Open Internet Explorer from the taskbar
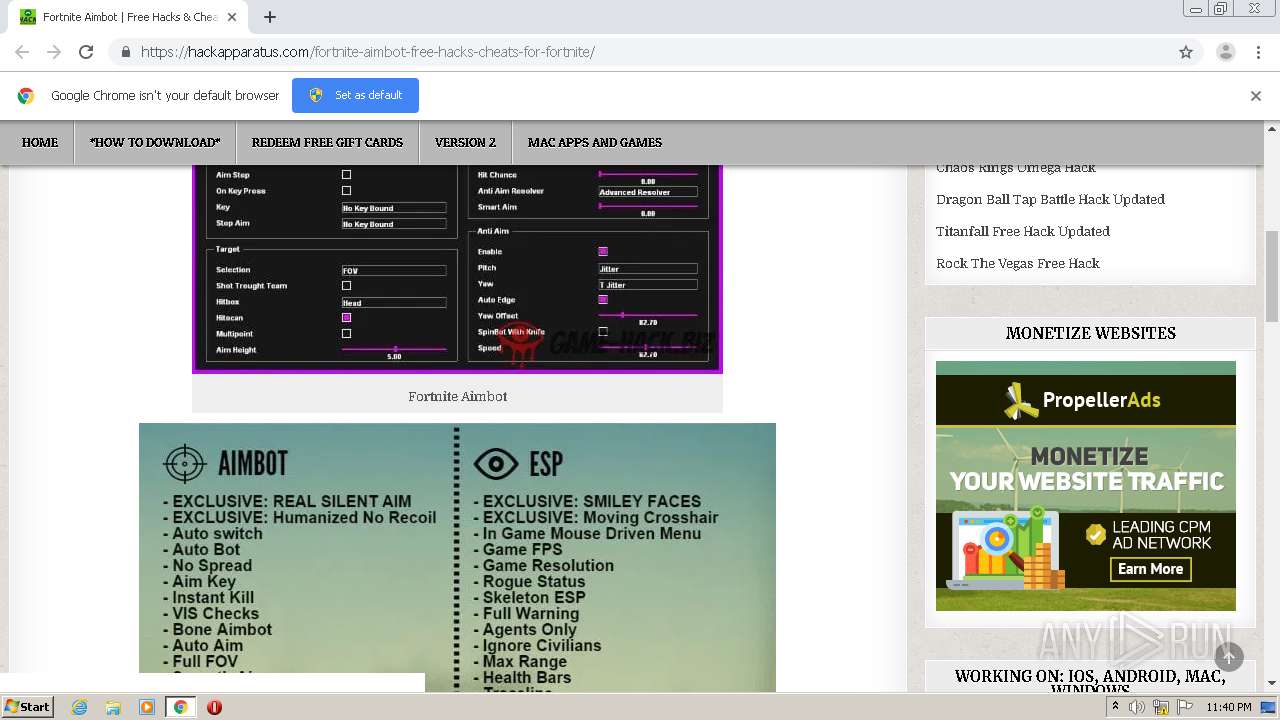Viewport: 1280px width, 720px height. 79,707
